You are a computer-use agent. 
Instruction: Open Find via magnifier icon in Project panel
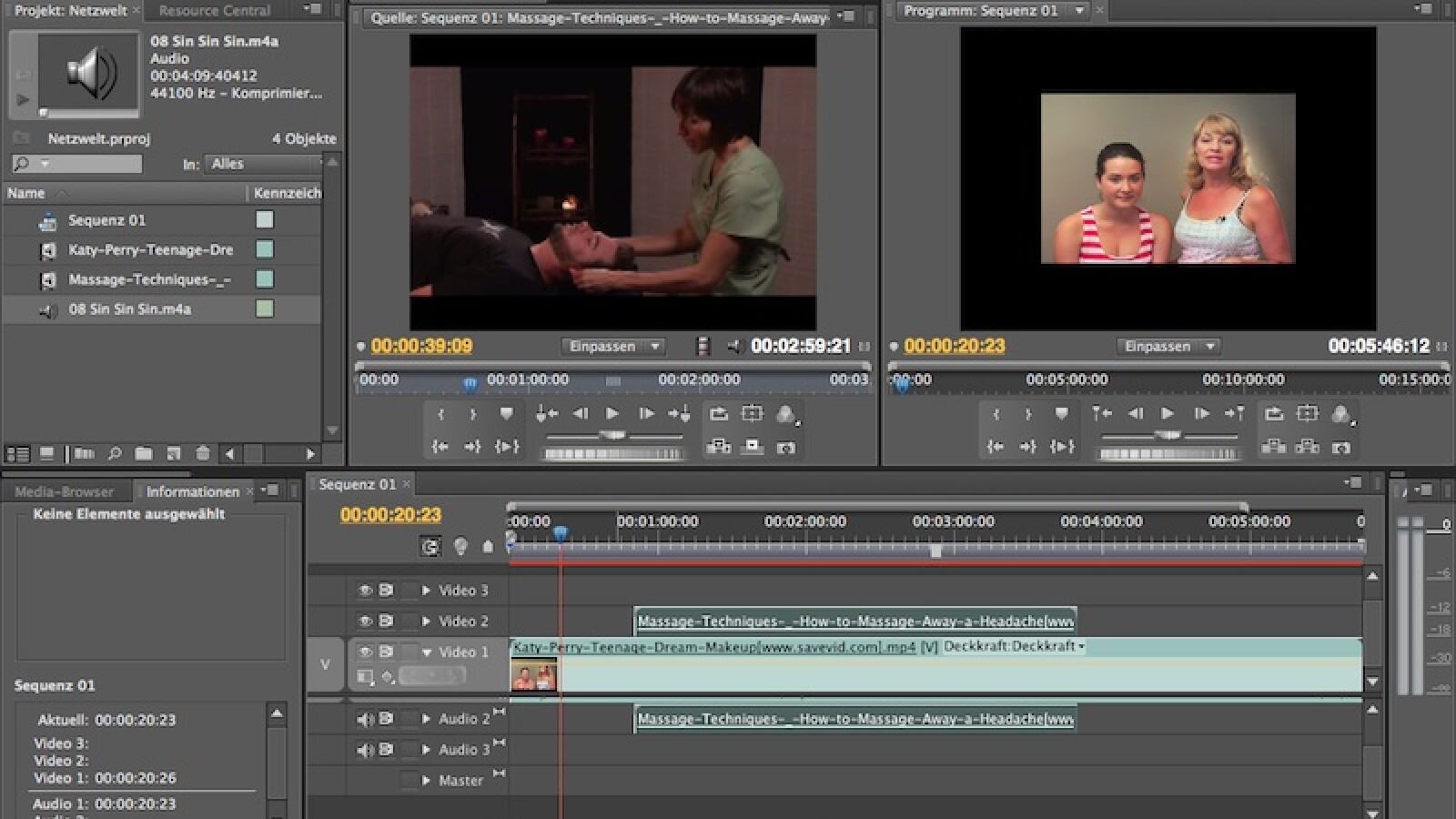pos(114,453)
